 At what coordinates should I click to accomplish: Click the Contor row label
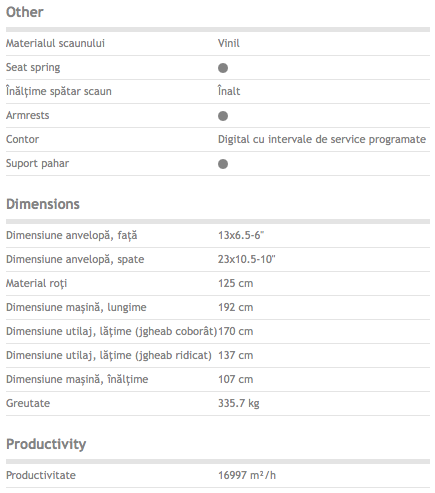[x=22, y=139]
